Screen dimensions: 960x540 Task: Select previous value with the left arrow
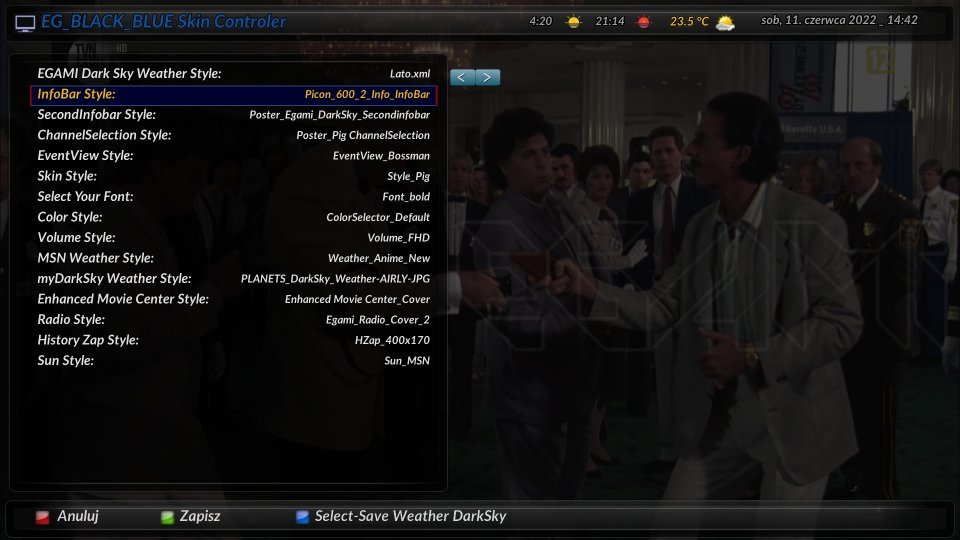tap(462, 77)
